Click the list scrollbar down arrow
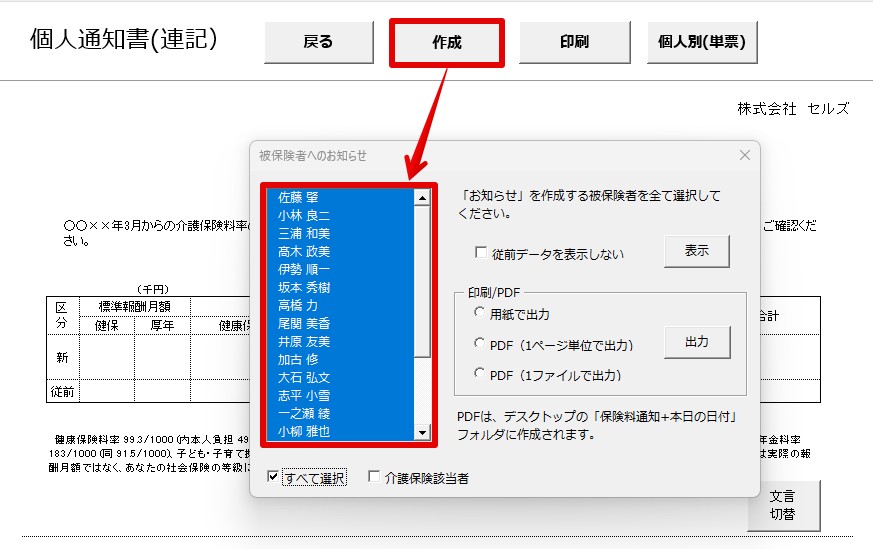873x549 pixels. click(x=422, y=433)
